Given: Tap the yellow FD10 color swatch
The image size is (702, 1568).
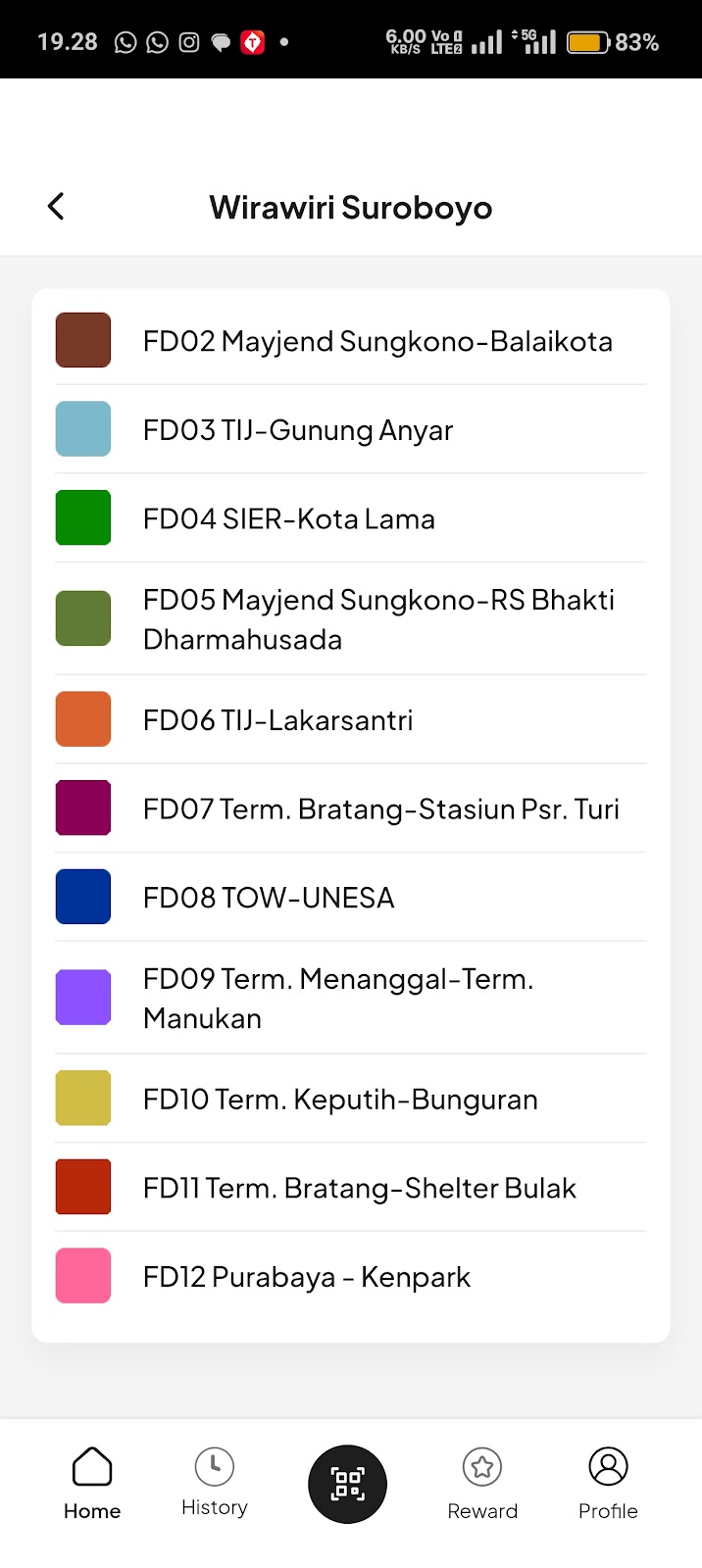Looking at the screenshot, I should pyautogui.click(x=83, y=1098).
